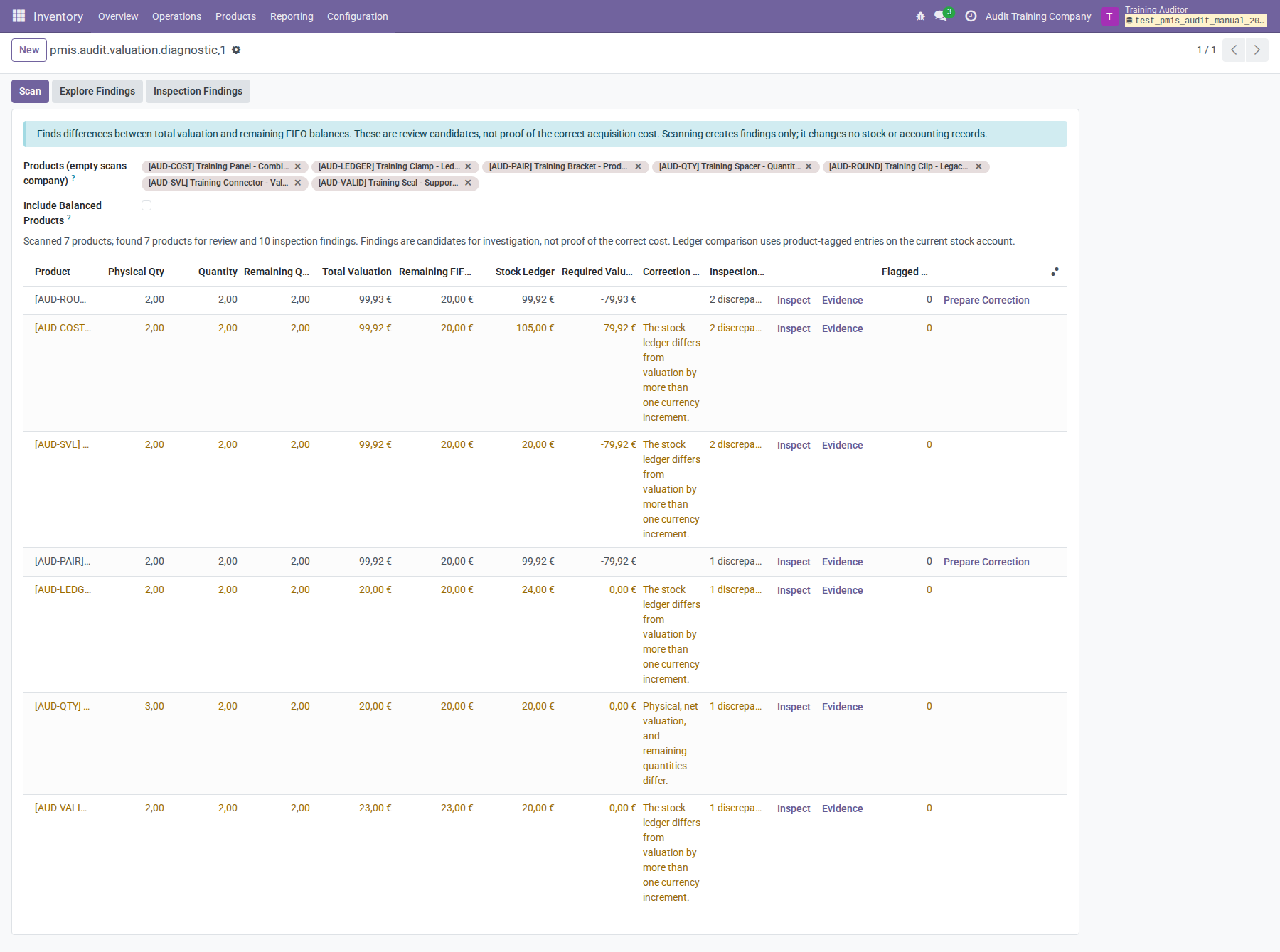Open column settings adjust icon

pos(1055,272)
